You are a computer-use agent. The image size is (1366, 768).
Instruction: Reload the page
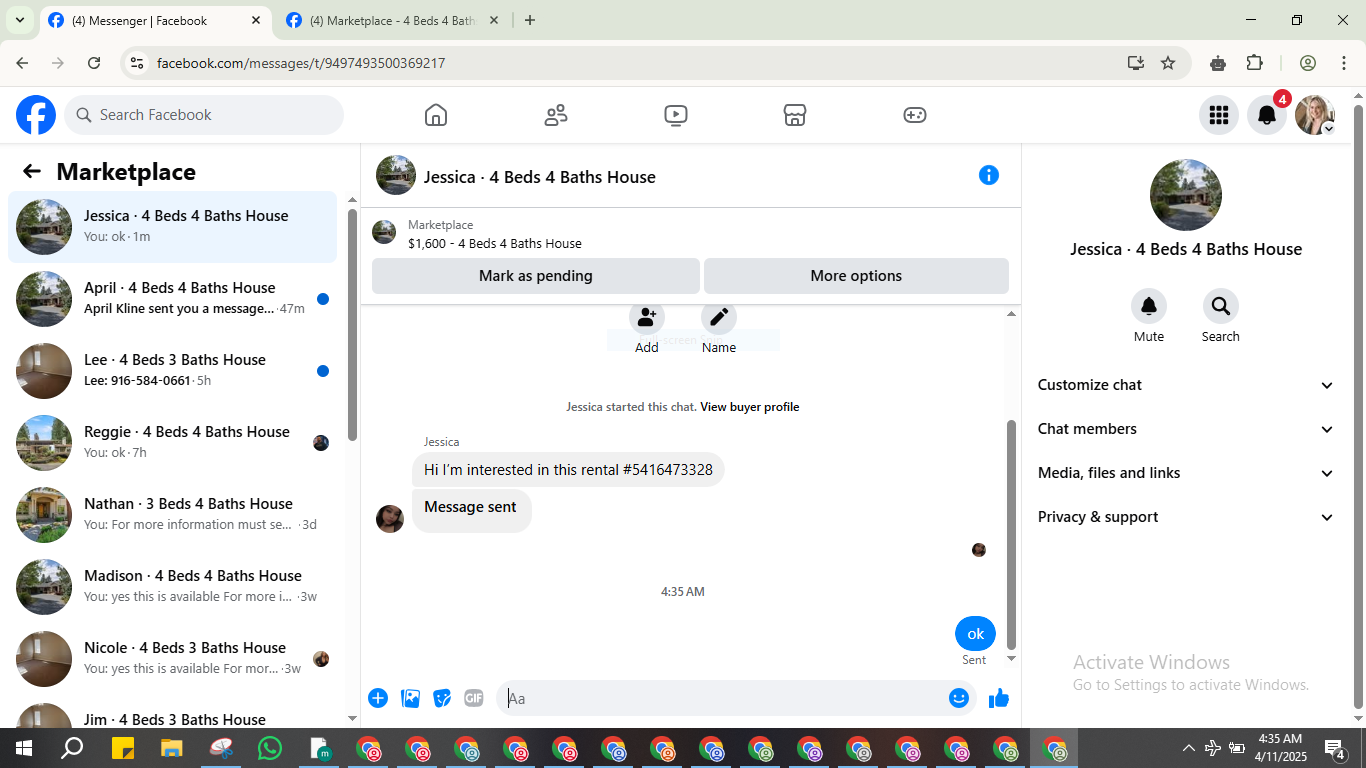coord(94,63)
